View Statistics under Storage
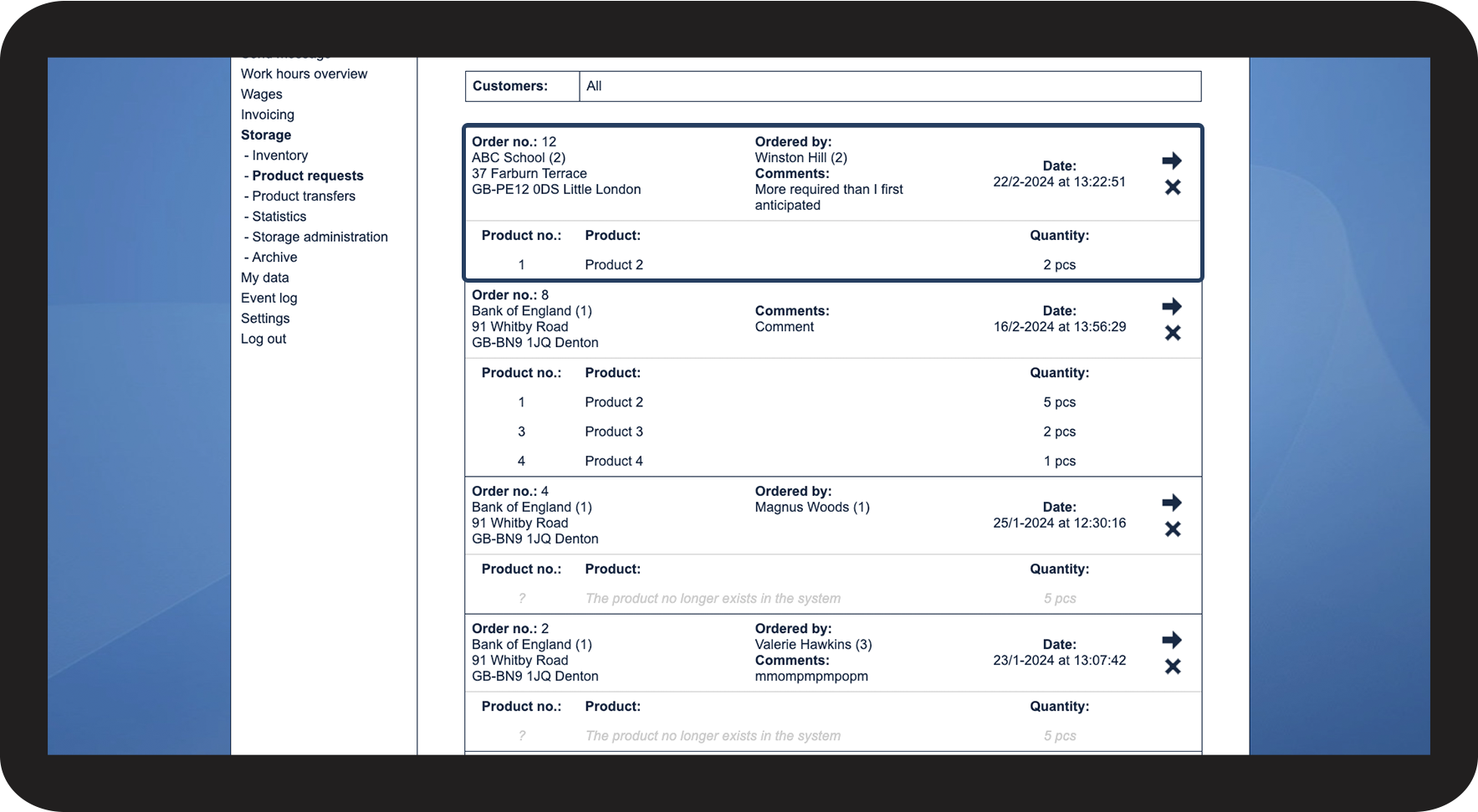This screenshot has height=812, width=1478. pos(279,217)
